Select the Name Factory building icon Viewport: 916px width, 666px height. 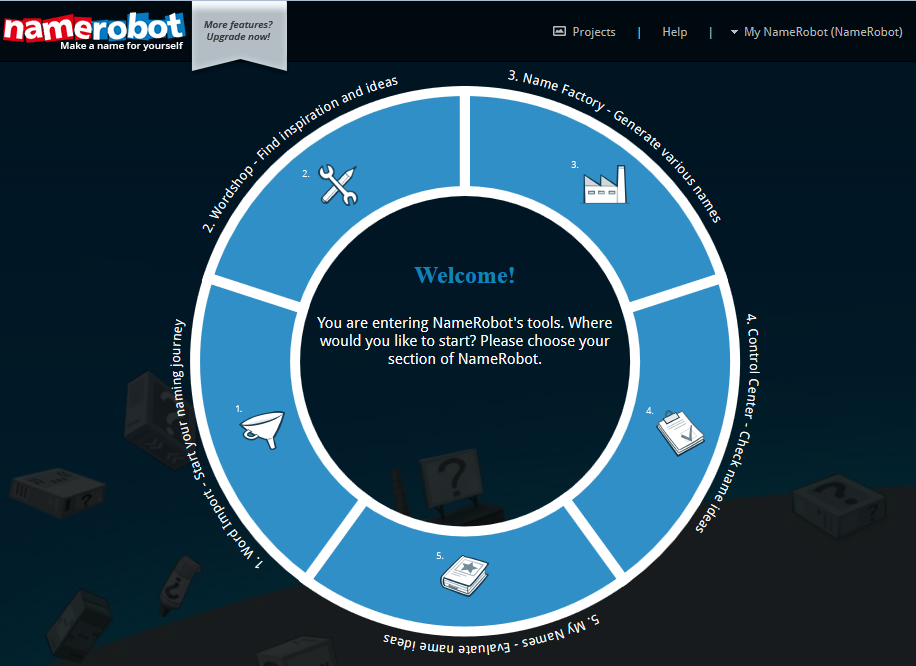pyautogui.click(x=605, y=184)
